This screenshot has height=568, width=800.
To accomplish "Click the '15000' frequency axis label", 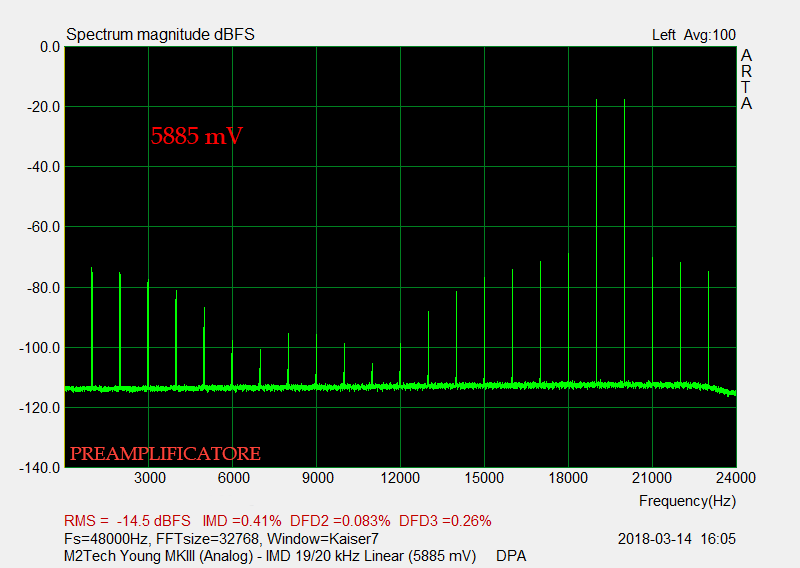I will (484, 478).
